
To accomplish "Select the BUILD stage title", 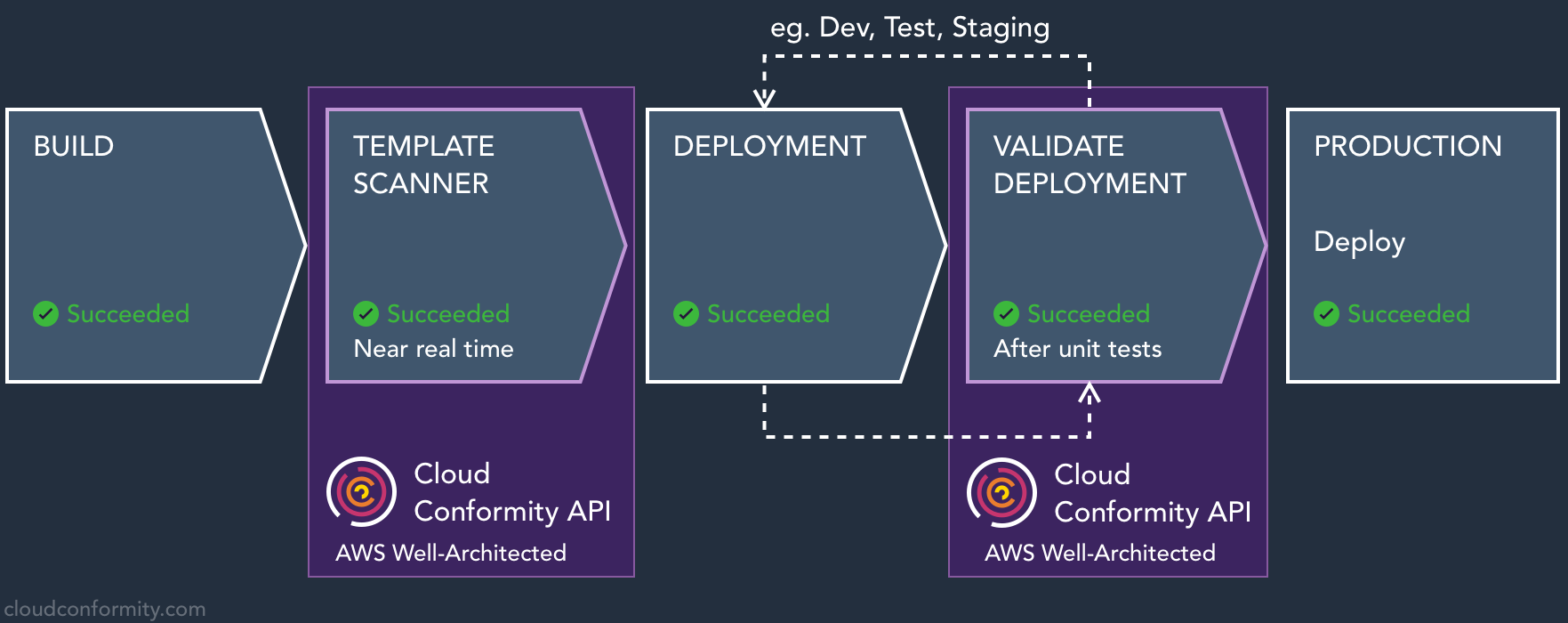I will tap(74, 146).
